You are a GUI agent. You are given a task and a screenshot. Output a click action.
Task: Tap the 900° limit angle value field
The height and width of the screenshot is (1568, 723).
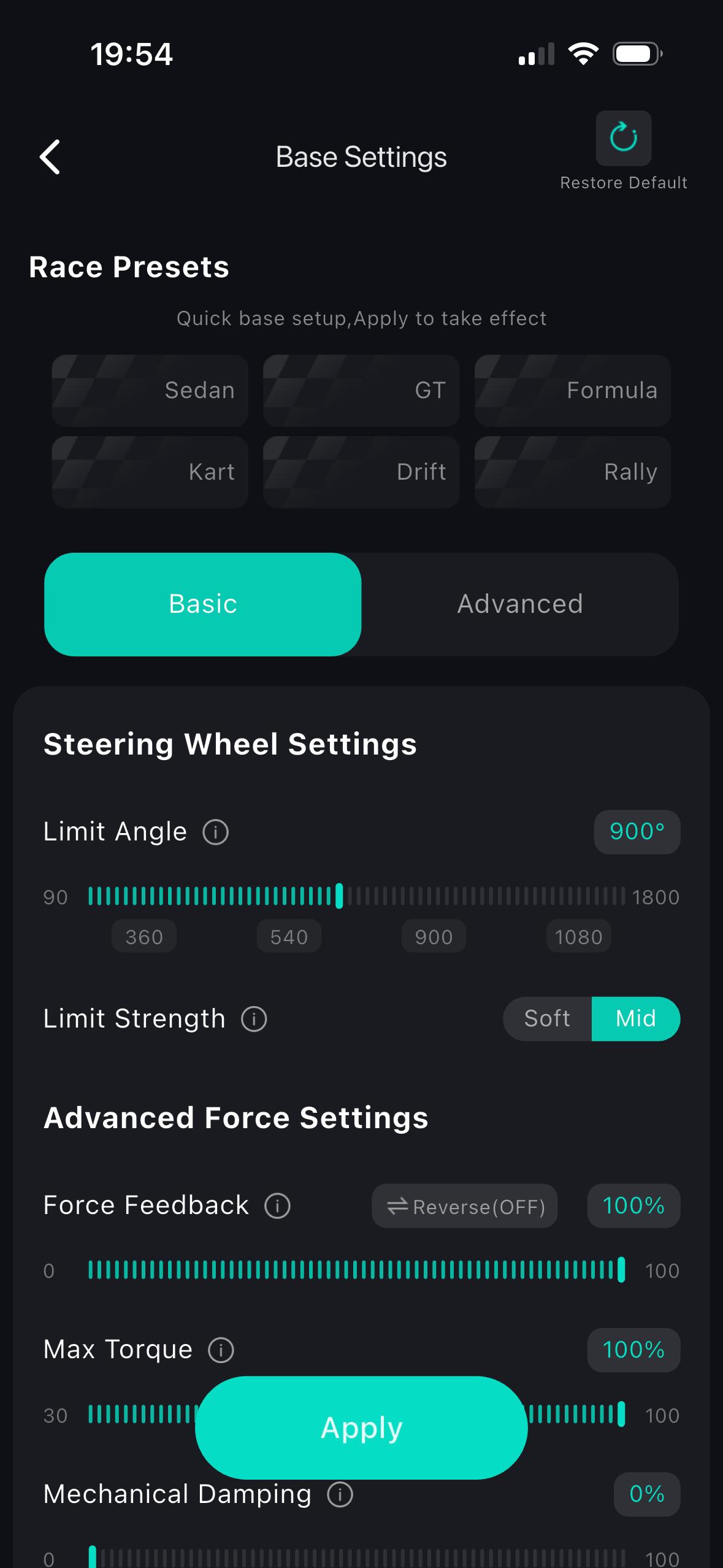637,832
